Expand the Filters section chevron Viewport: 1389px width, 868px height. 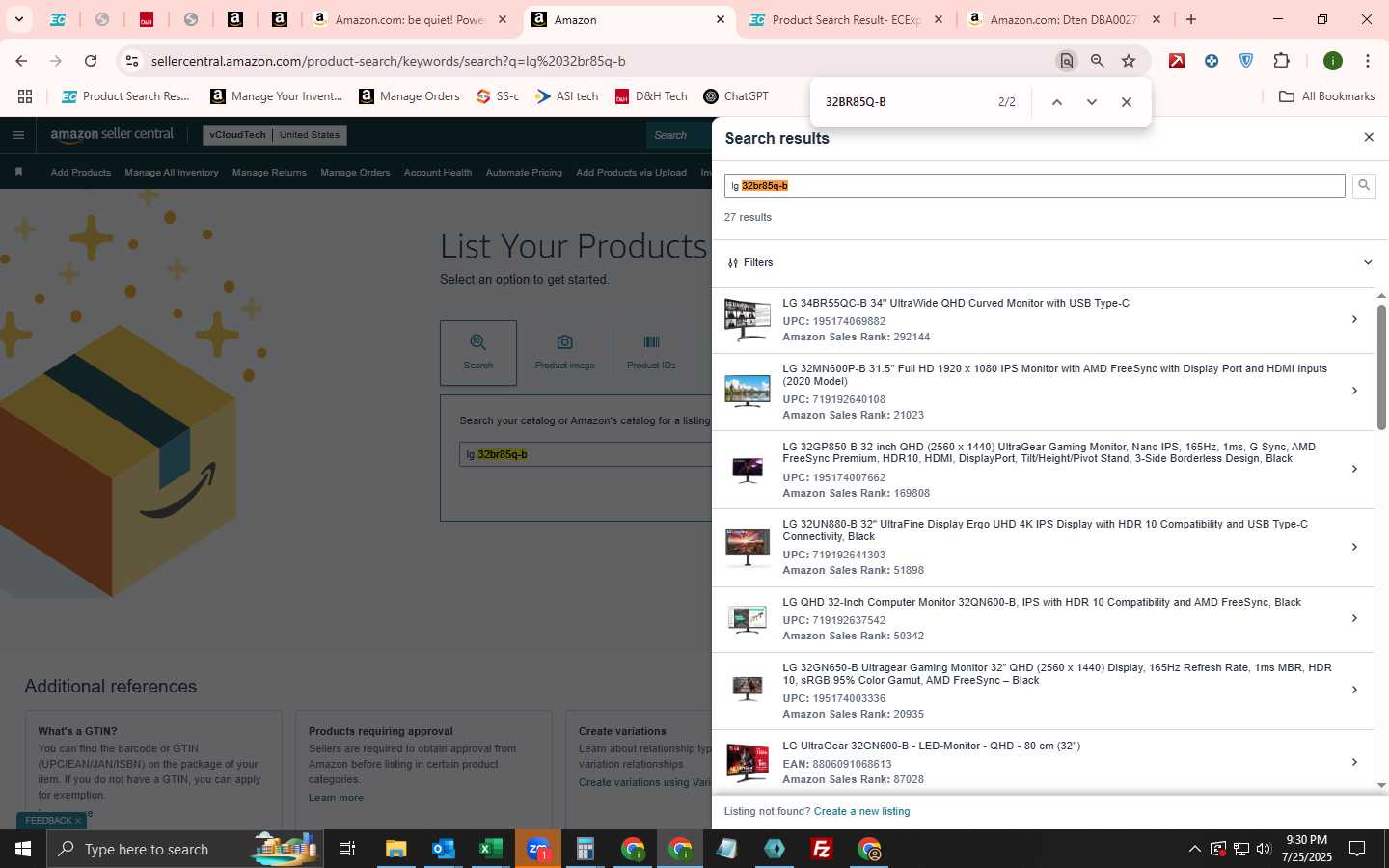coord(1367,262)
